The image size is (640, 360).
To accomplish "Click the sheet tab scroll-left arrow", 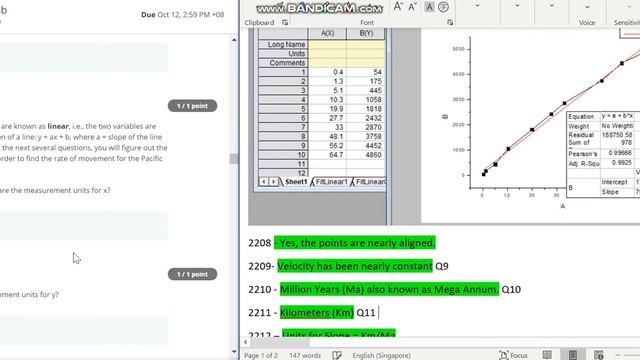I will (264, 182).
